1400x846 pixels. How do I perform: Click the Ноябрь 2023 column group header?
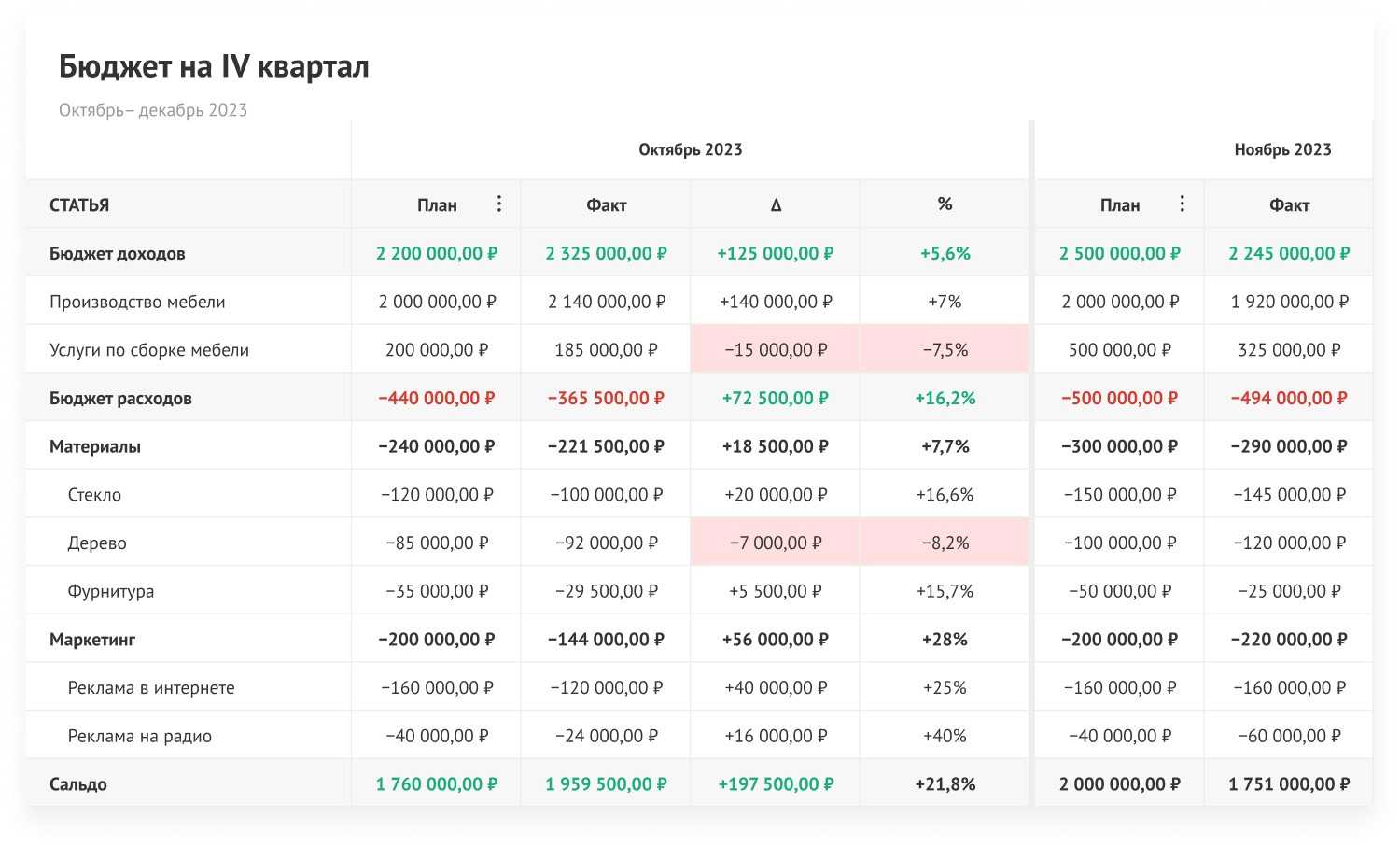point(1281,149)
